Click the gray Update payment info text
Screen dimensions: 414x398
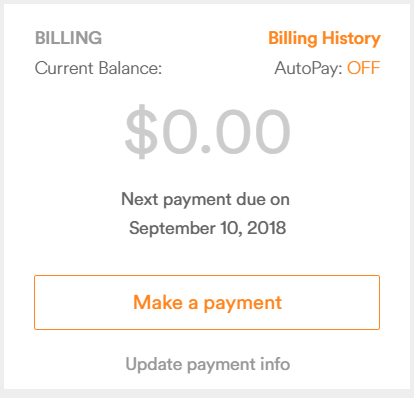207,364
